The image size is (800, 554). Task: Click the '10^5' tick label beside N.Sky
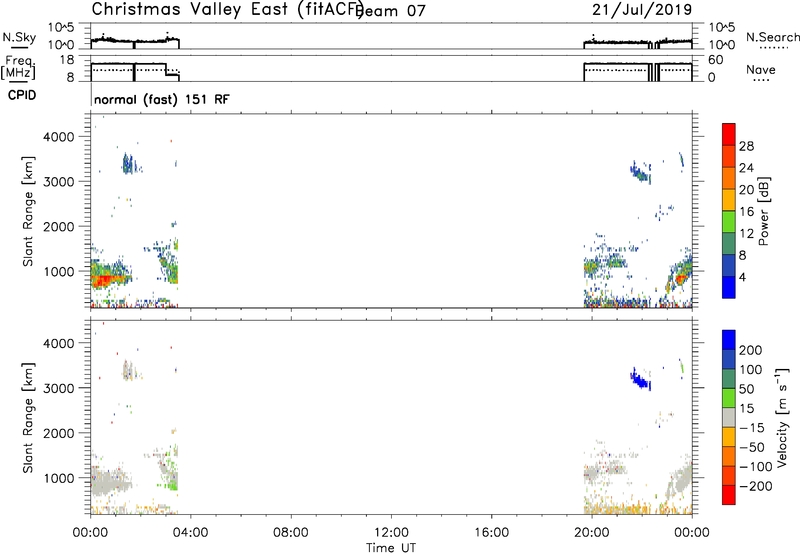(61, 28)
